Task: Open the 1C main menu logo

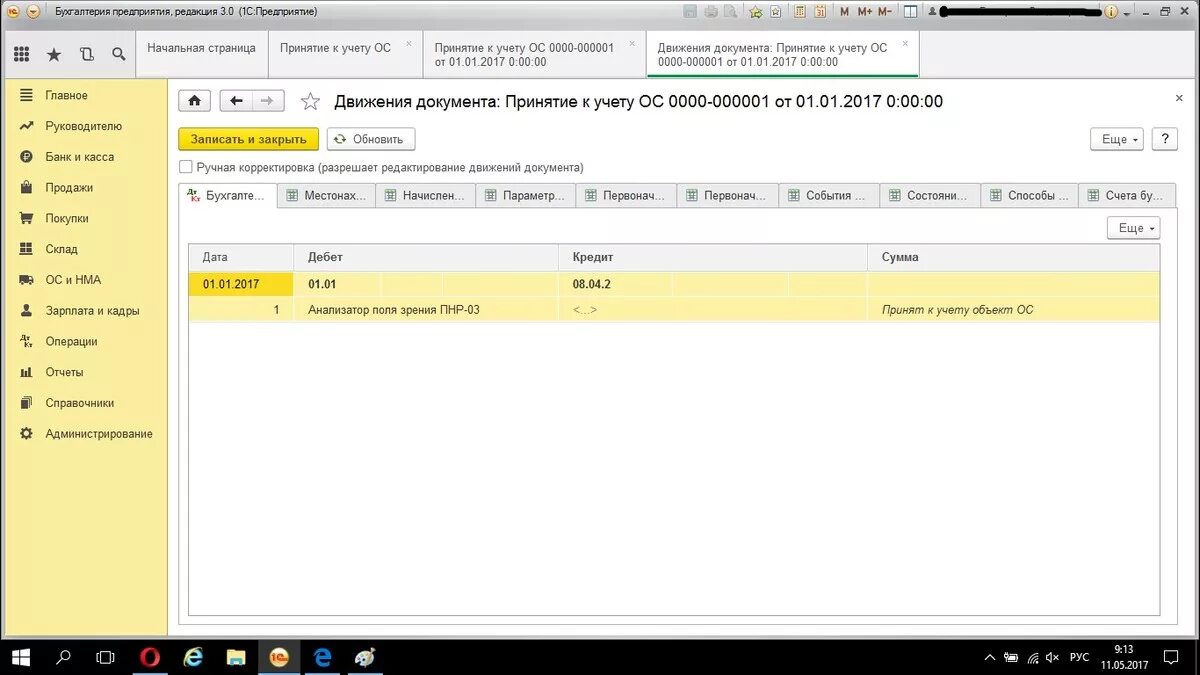Action: click(13, 12)
